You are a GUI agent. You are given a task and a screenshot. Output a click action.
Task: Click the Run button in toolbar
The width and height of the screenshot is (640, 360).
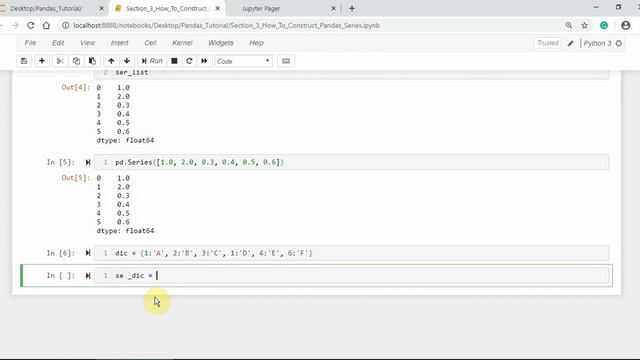click(152, 61)
